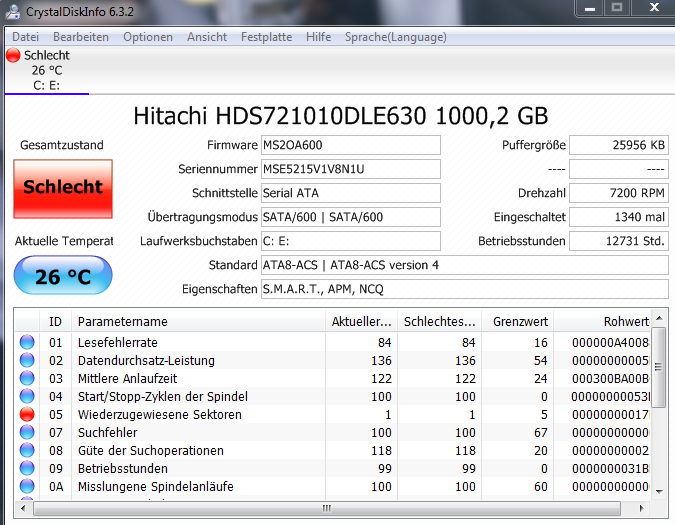
Task: Click the horizontal scrollbar thumb
Action: click(327, 508)
